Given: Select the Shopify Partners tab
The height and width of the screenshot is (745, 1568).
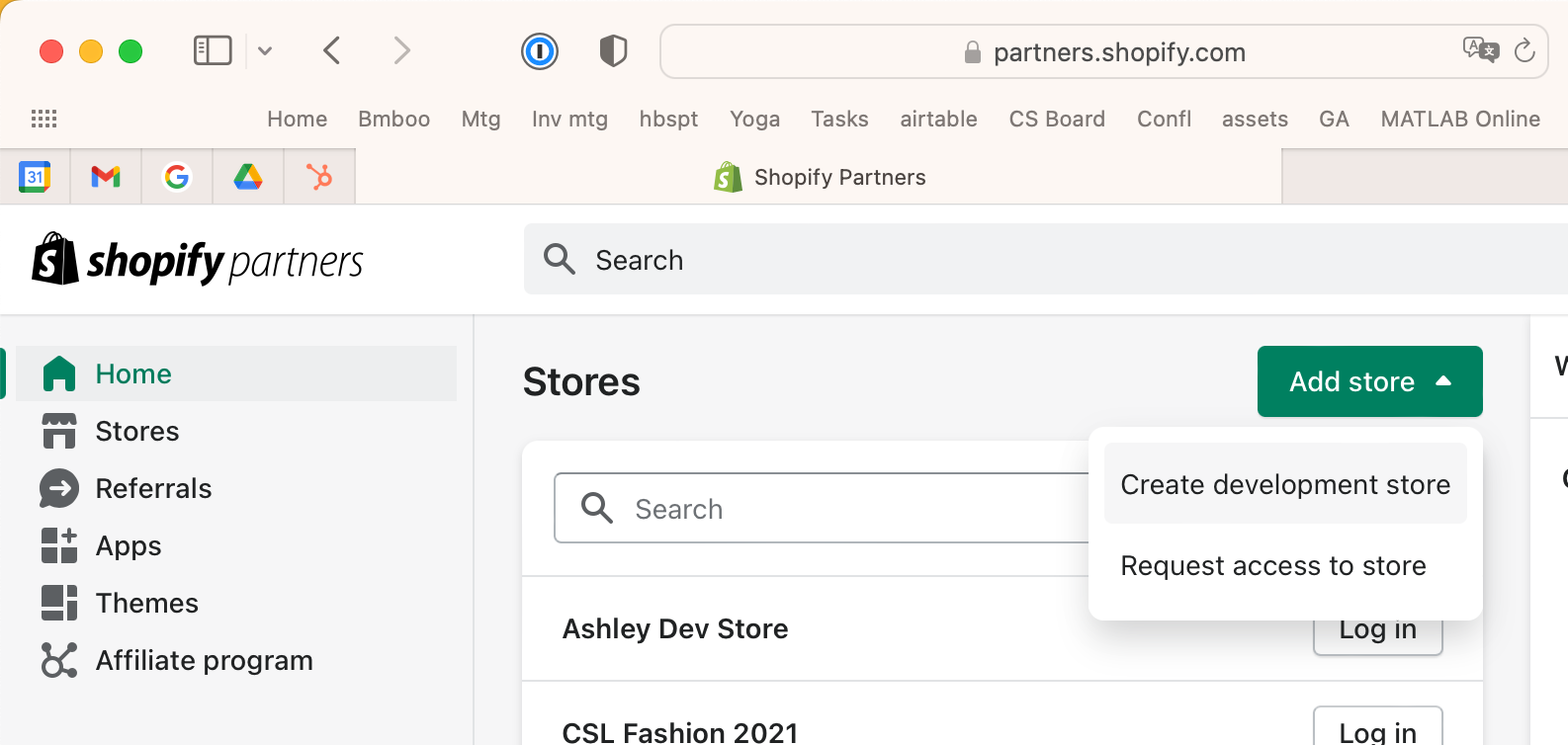Looking at the screenshot, I should tap(819, 177).
